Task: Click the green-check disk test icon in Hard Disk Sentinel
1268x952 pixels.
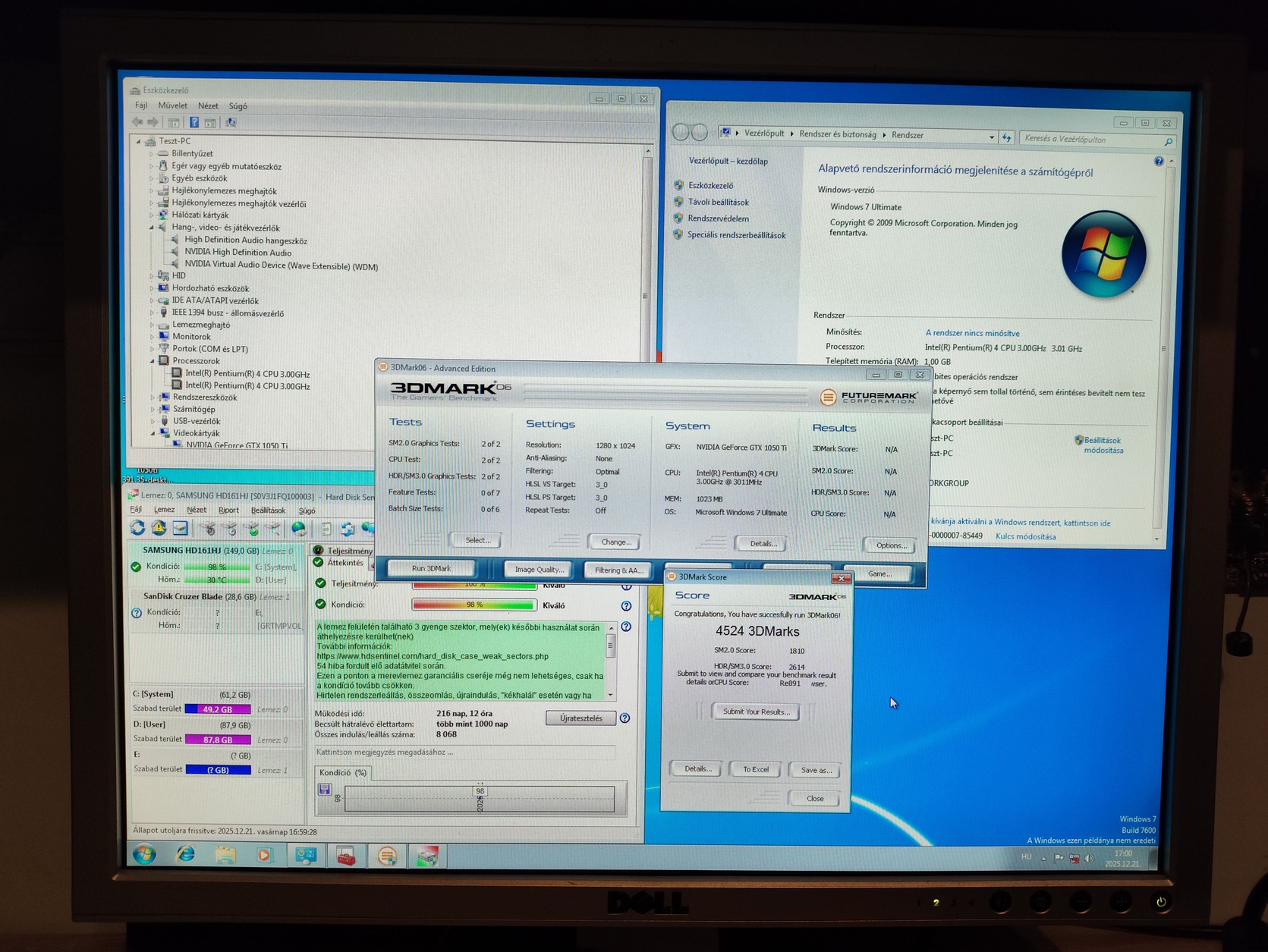Action: click(250, 529)
